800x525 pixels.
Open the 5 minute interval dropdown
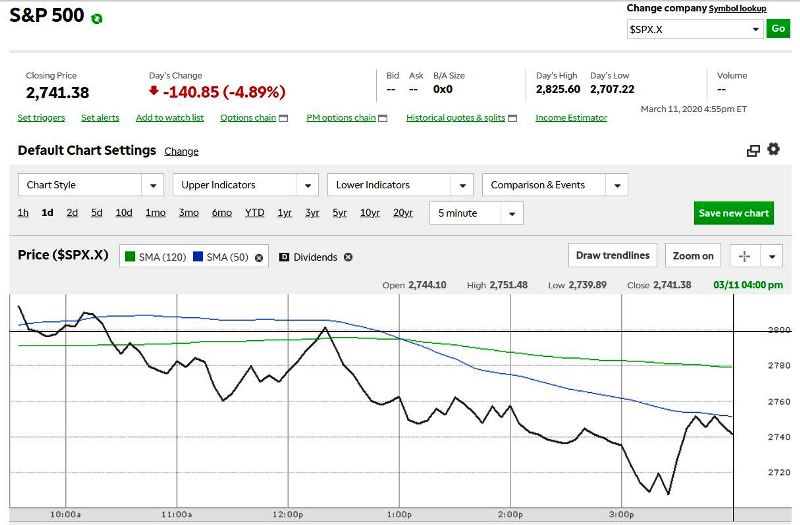[x=476, y=213]
